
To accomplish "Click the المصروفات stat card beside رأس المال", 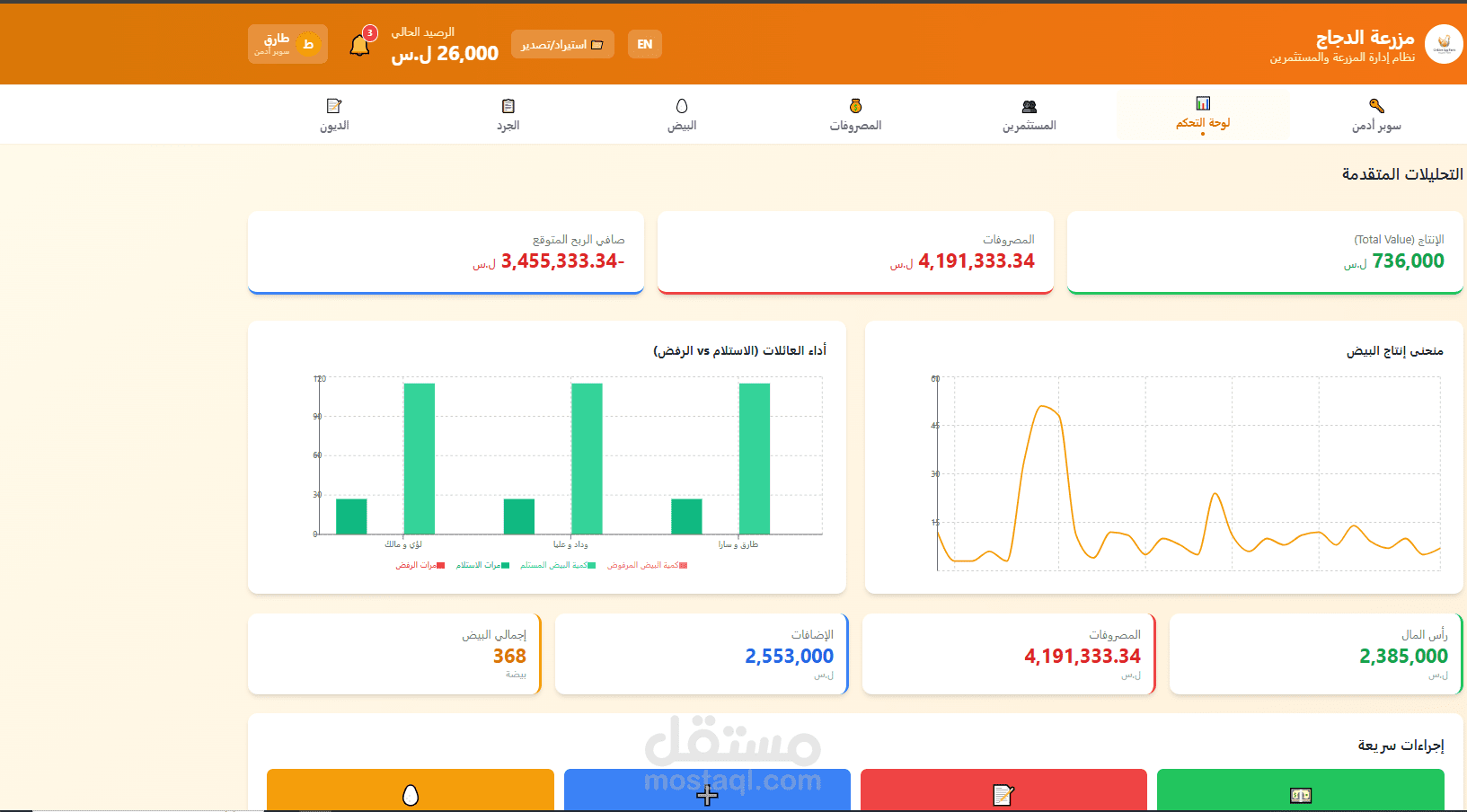I will (1009, 654).
